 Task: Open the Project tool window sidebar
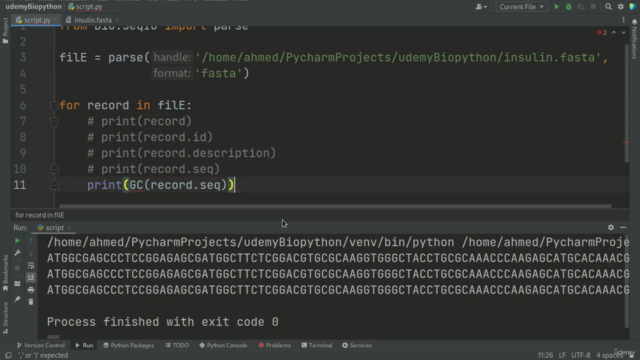[5, 31]
